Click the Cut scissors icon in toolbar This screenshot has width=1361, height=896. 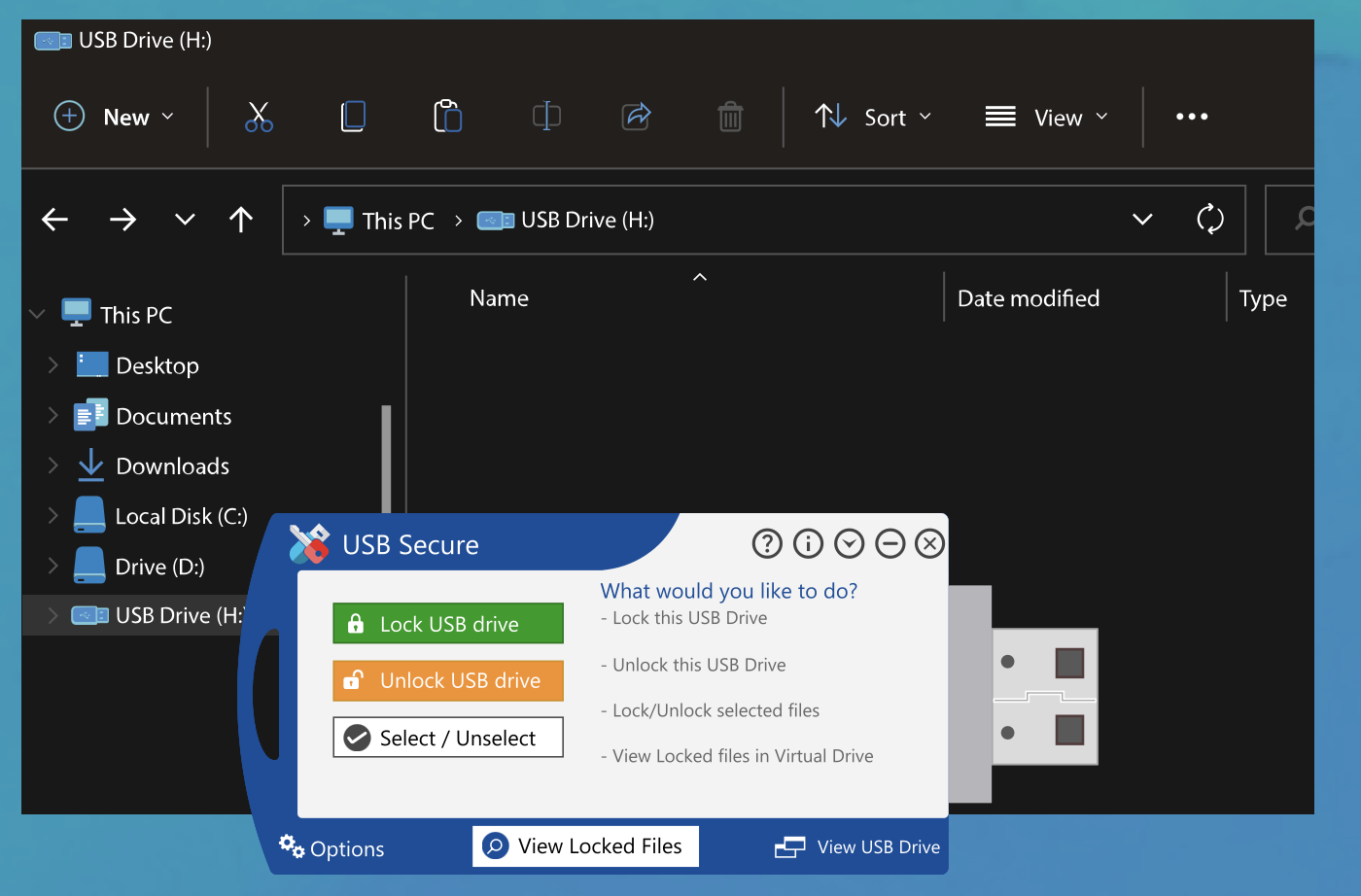(259, 117)
